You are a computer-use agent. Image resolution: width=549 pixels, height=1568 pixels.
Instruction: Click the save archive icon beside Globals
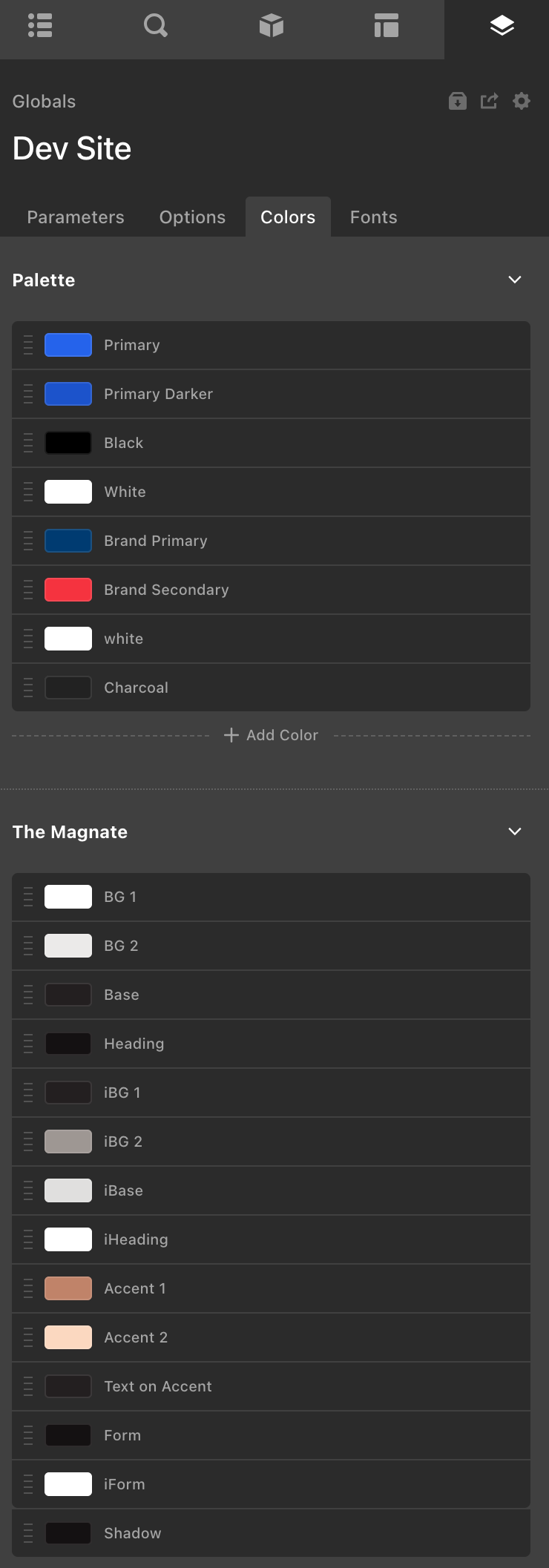click(458, 101)
